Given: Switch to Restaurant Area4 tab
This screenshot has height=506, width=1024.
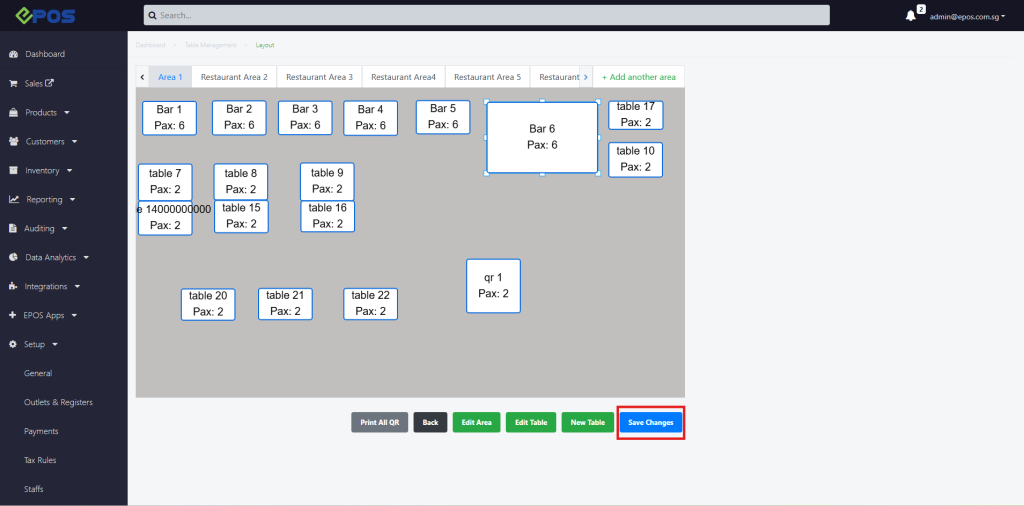Looking at the screenshot, I should pos(403,77).
